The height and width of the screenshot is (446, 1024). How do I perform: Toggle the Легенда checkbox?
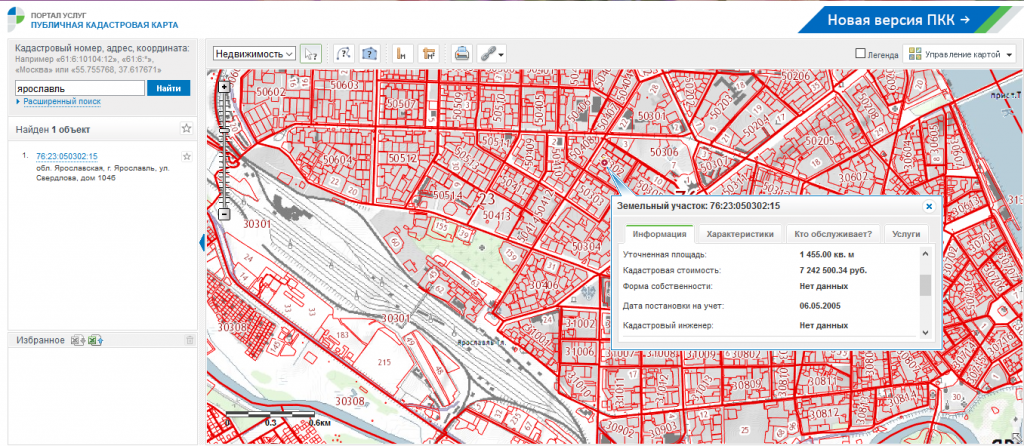860,54
